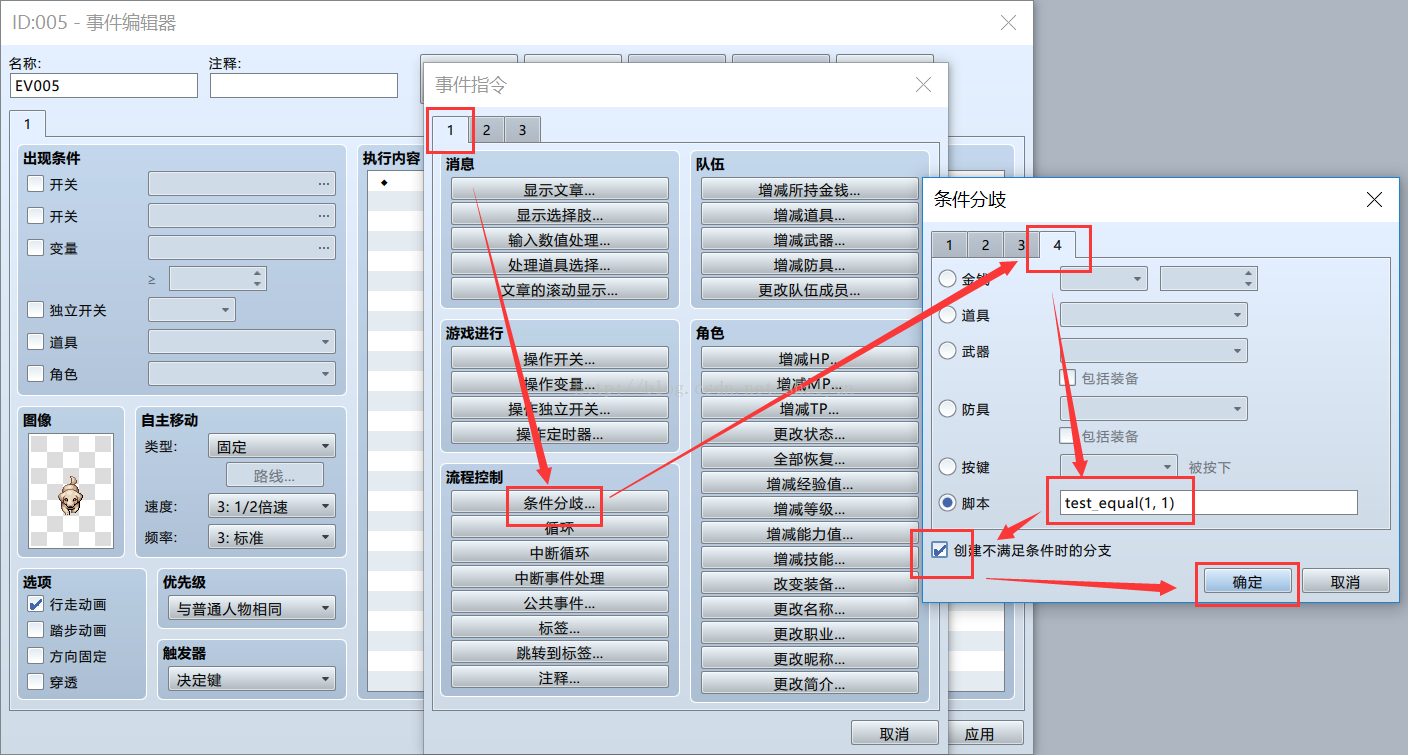Image resolution: width=1408 pixels, height=755 pixels.
Task: Open the 按键 dropdown in 条件分歧
Action: (x=1119, y=466)
